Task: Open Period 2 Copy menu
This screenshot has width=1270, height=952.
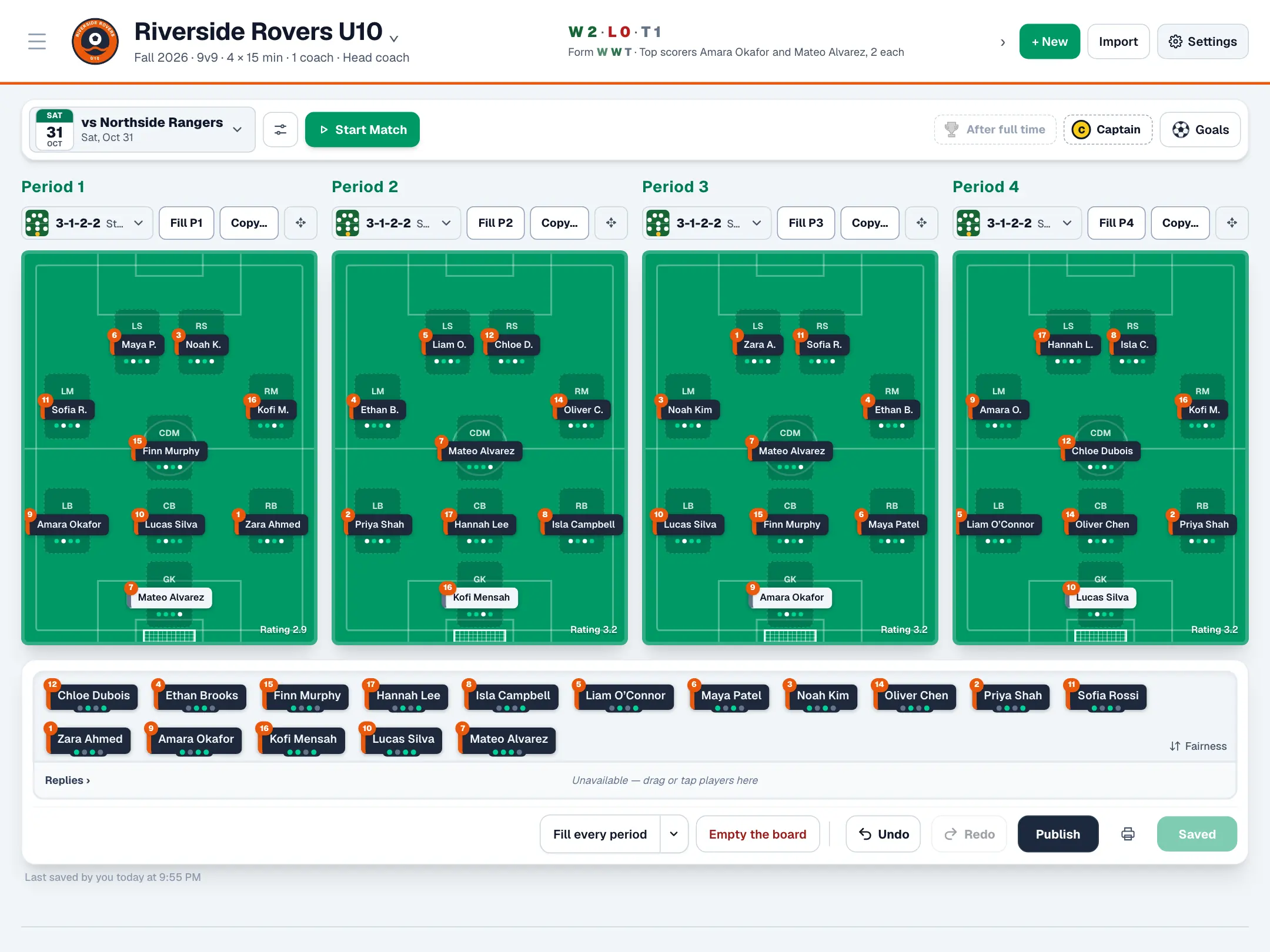Action: [x=559, y=223]
